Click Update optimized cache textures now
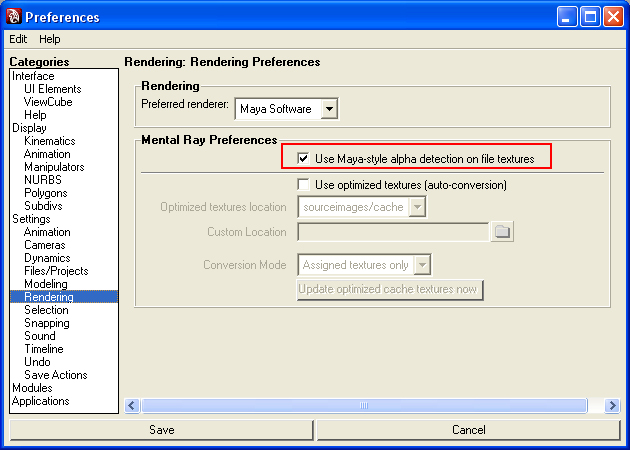Image resolution: width=630 pixels, height=450 pixels. click(x=390, y=290)
